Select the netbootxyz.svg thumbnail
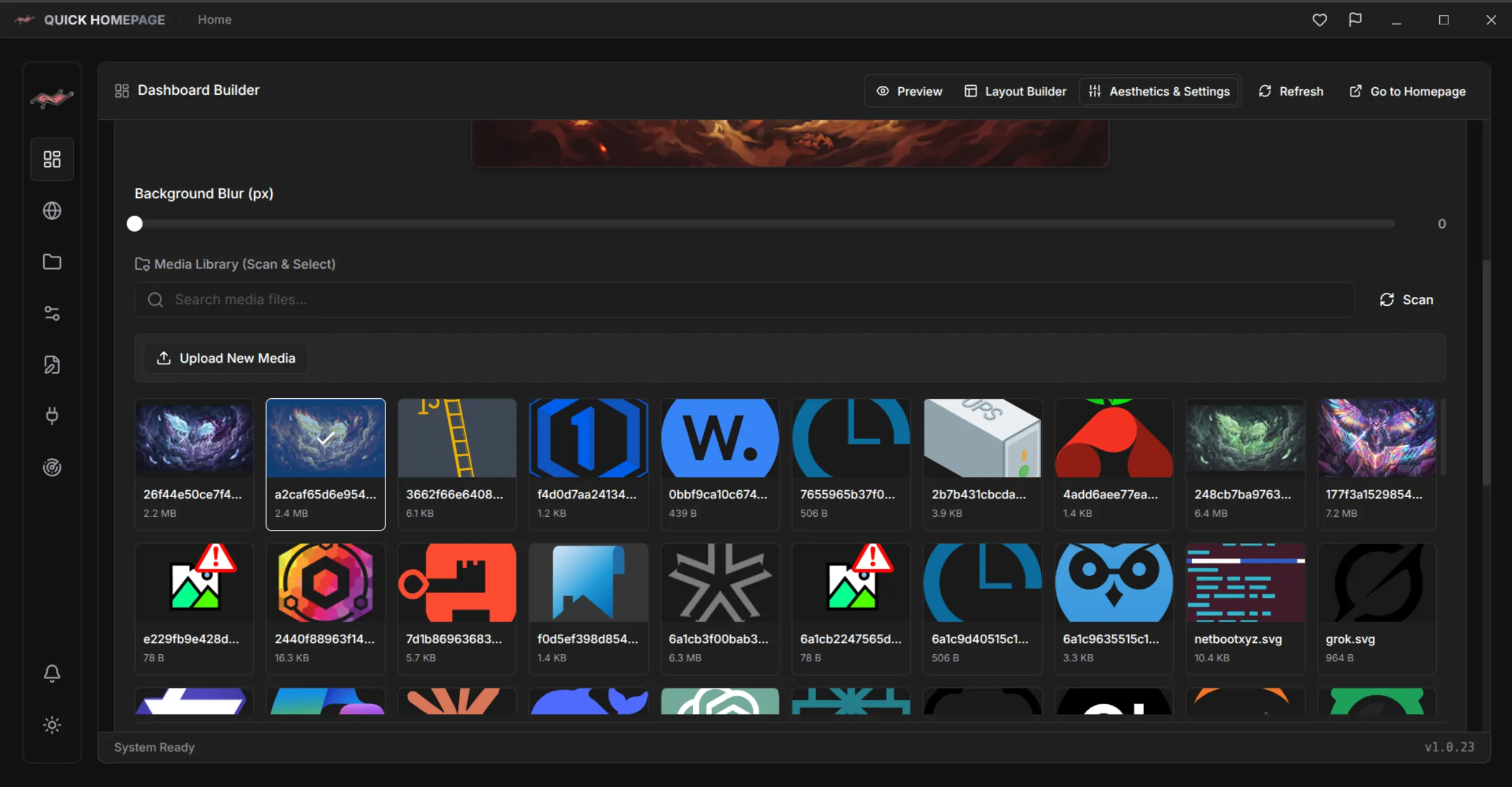This screenshot has height=787, width=1512. pyautogui.click(x=1245, y=609)
